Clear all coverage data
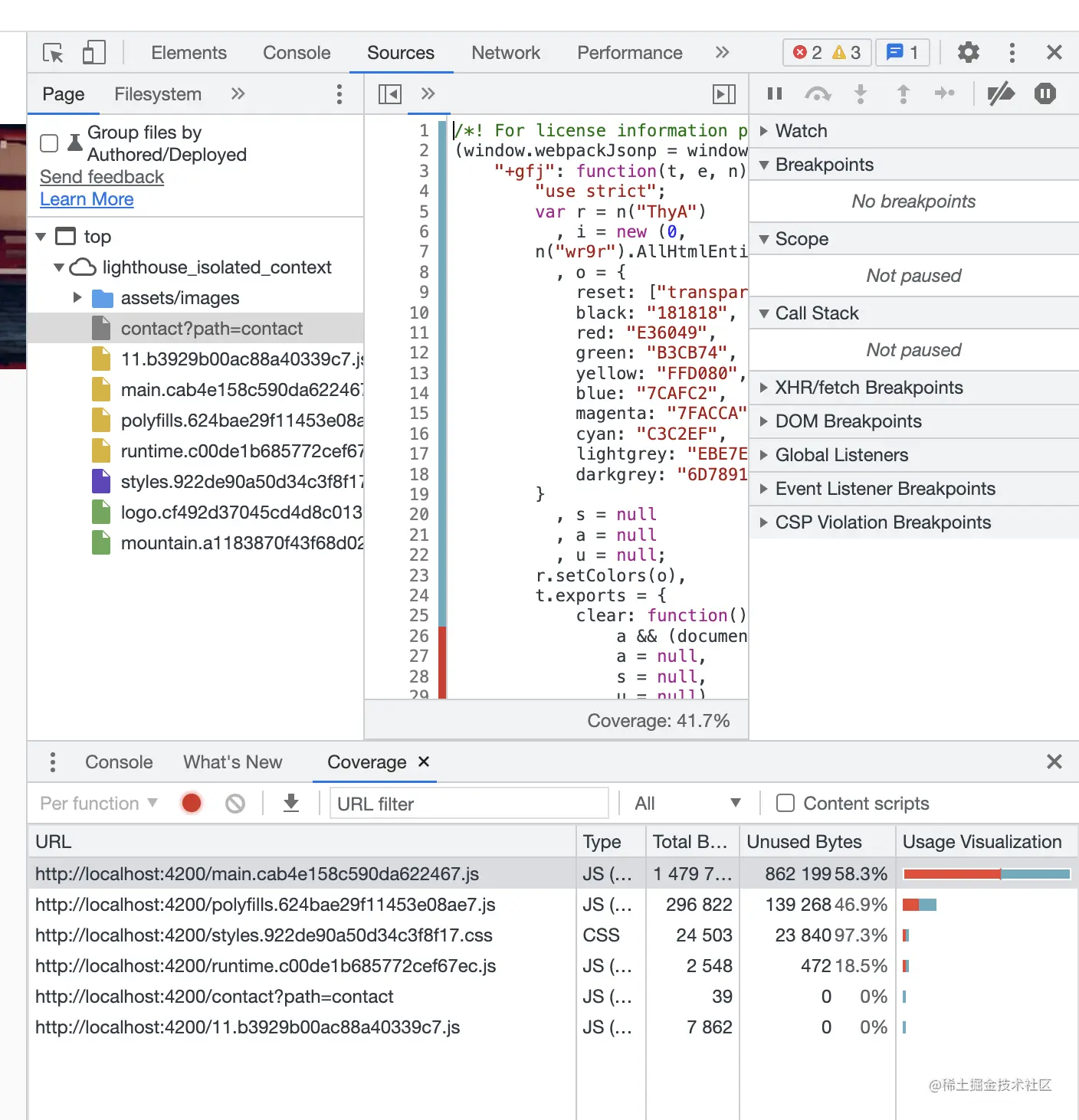 [235, 804]
